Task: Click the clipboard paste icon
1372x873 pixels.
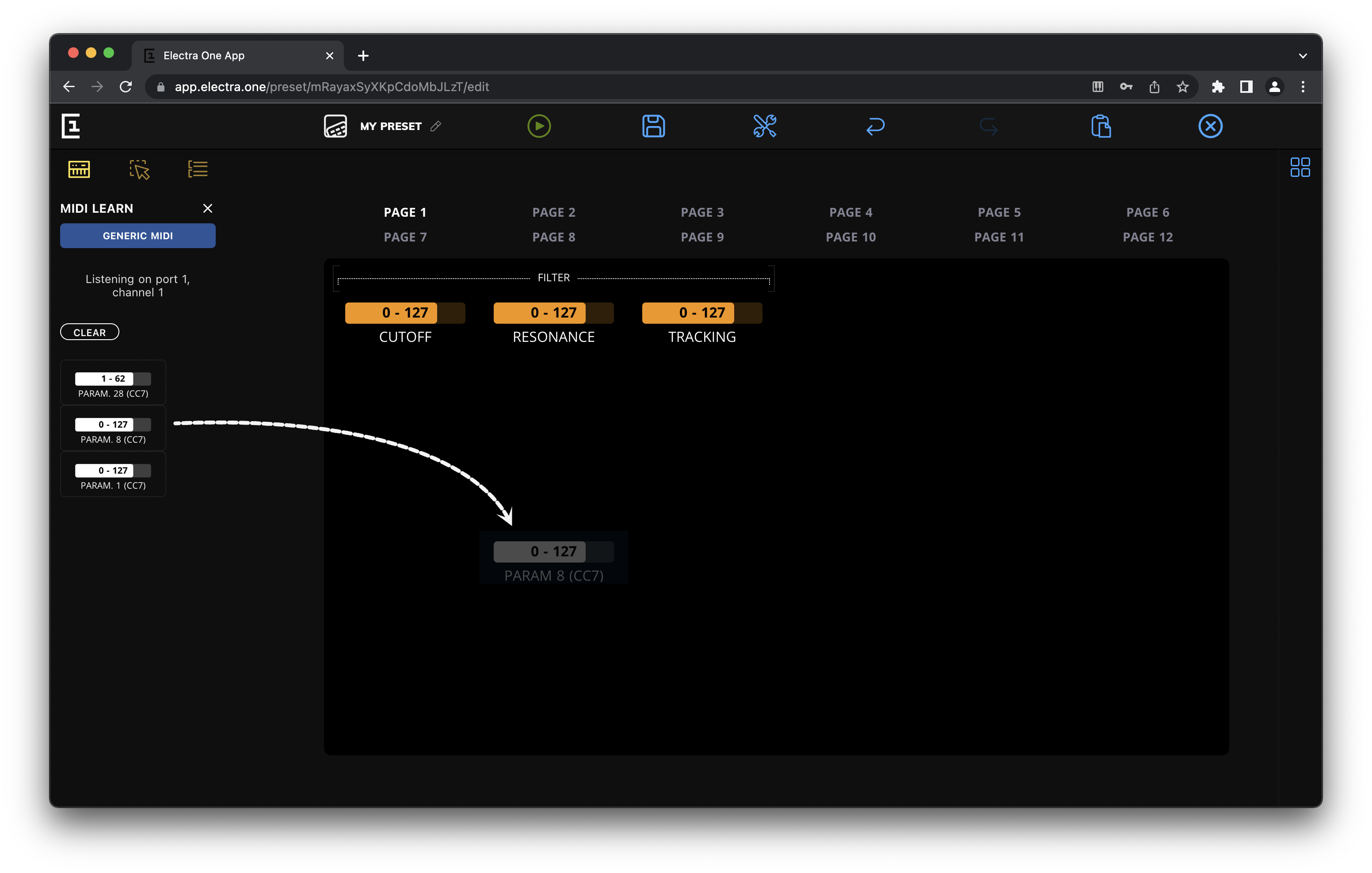Action: point(1100,126)
